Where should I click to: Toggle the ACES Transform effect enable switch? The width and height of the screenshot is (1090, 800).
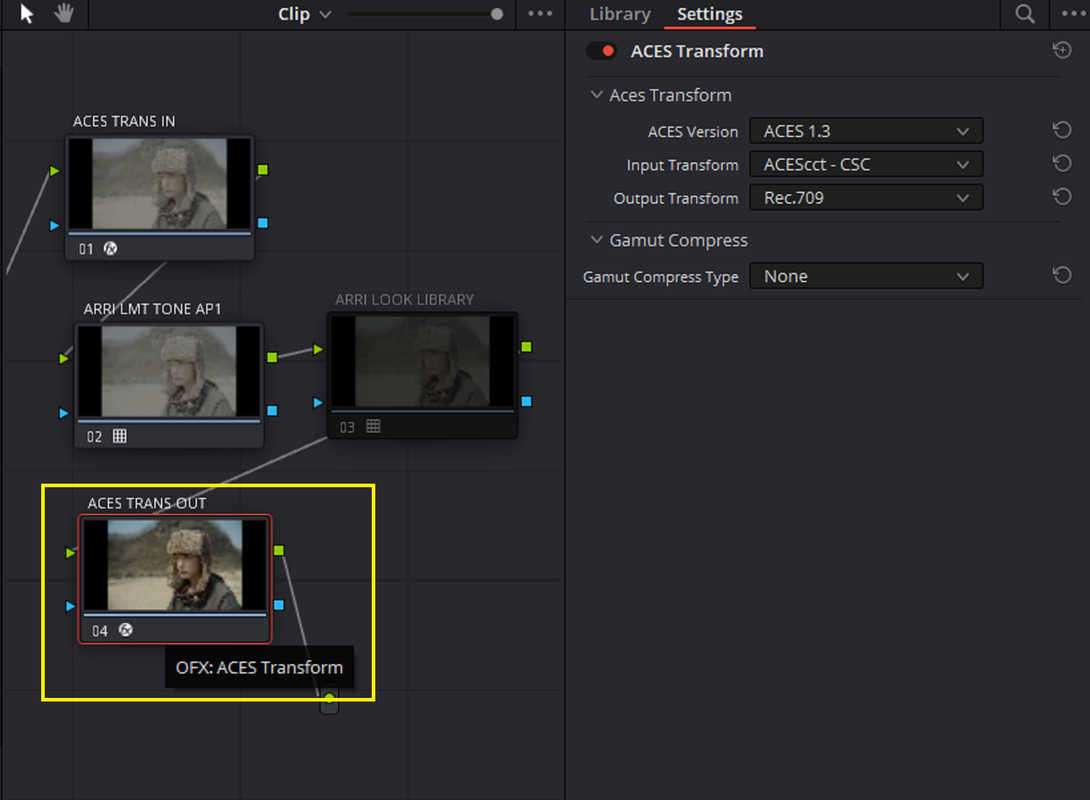(602, 51)
